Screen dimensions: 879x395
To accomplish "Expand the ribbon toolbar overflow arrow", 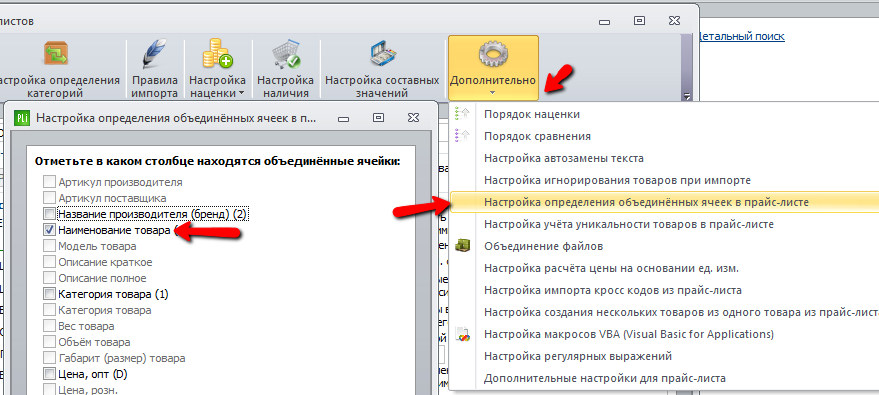I will click(687, 96).
